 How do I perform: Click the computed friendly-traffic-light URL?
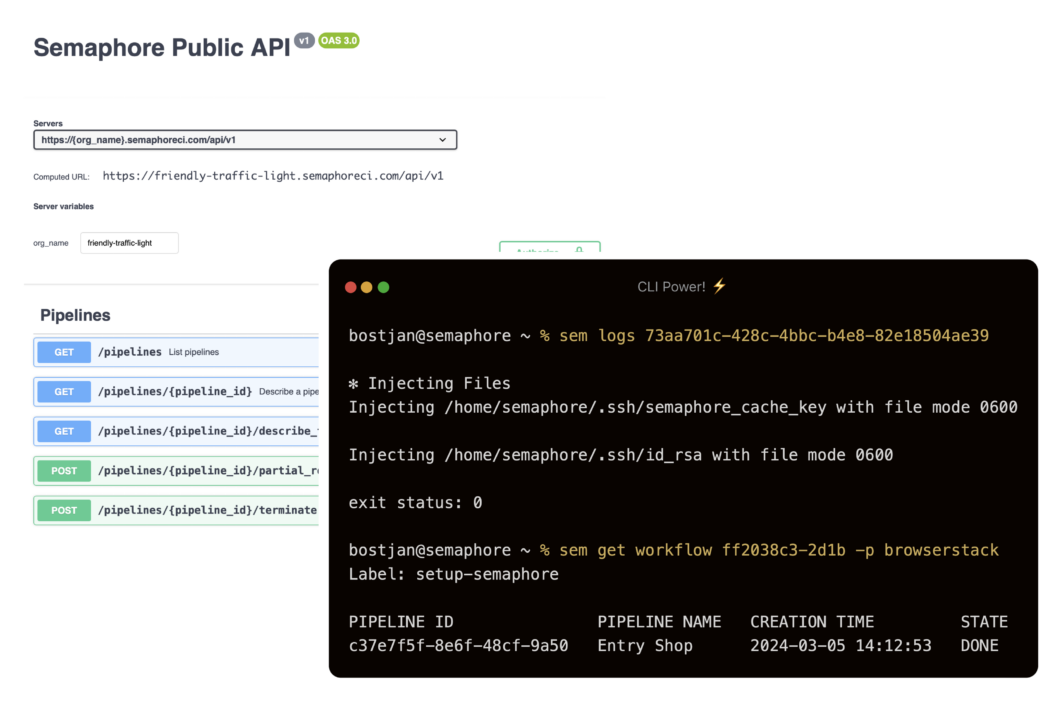coord(272,175)
